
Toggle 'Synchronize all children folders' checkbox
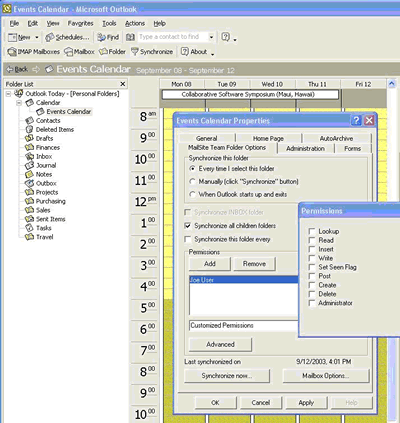pyautogui.click(x=188, y=226)
